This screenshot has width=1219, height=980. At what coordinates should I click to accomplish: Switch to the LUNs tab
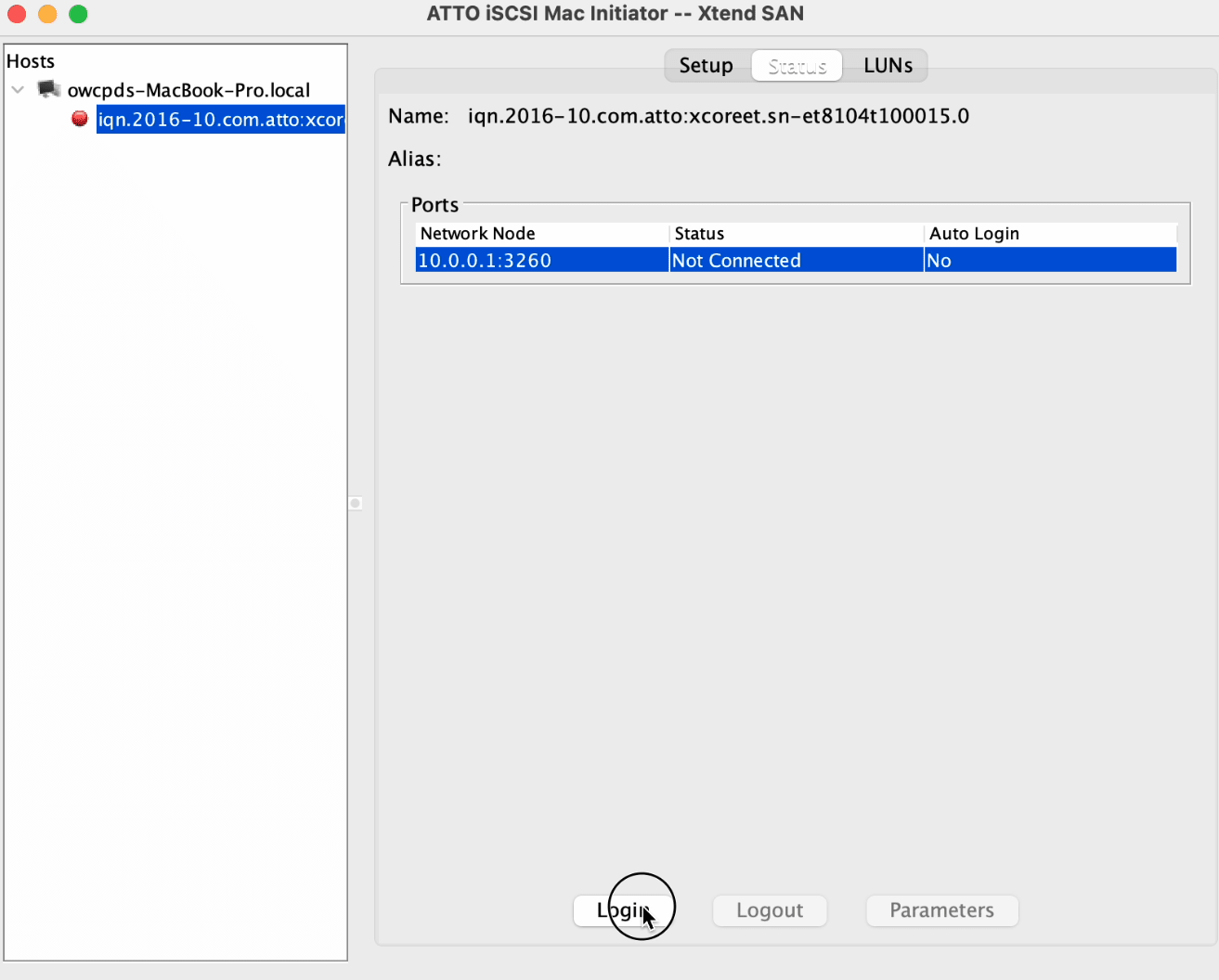888,66
